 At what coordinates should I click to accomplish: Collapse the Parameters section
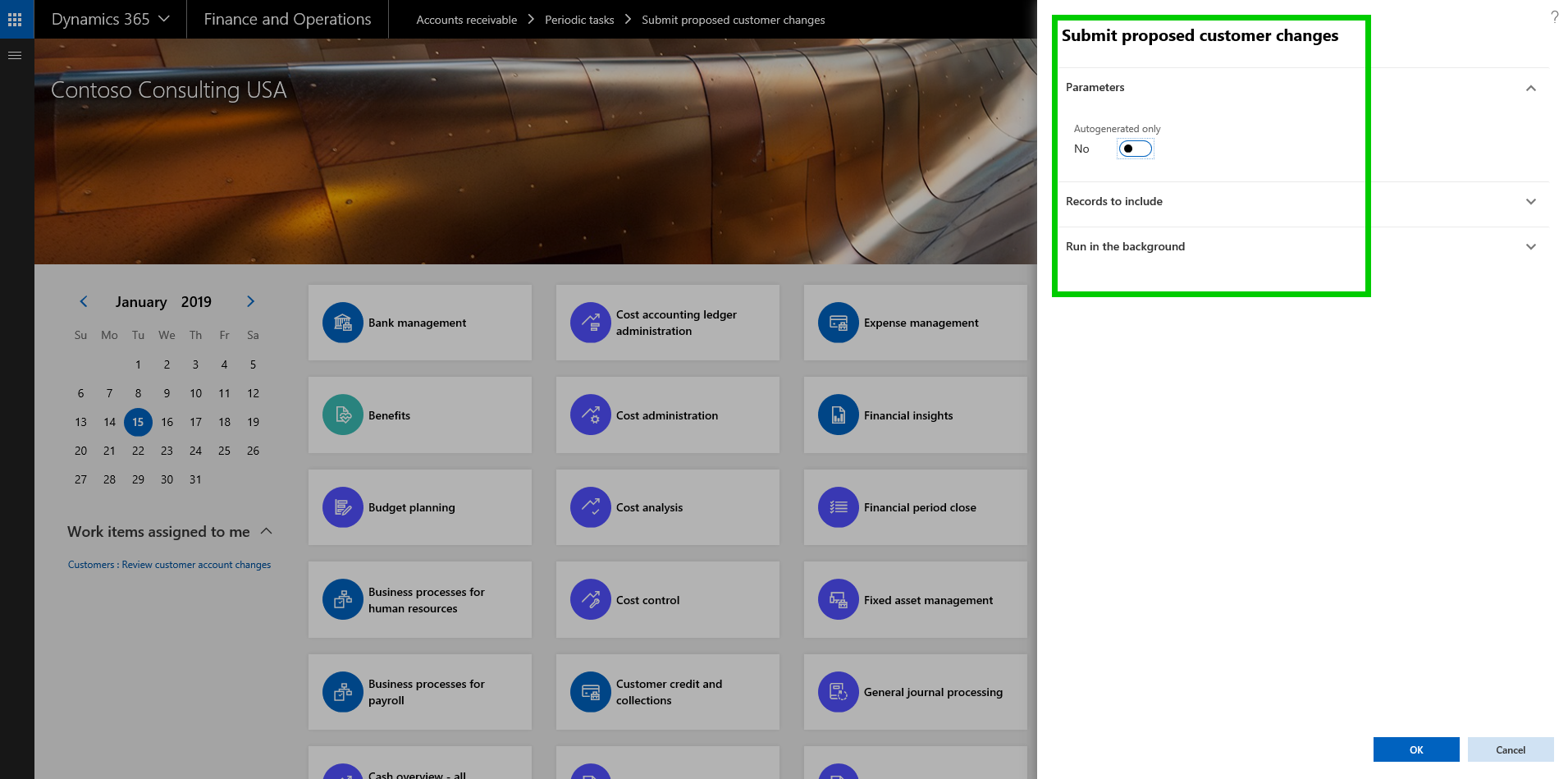(x=1530, y=88)
